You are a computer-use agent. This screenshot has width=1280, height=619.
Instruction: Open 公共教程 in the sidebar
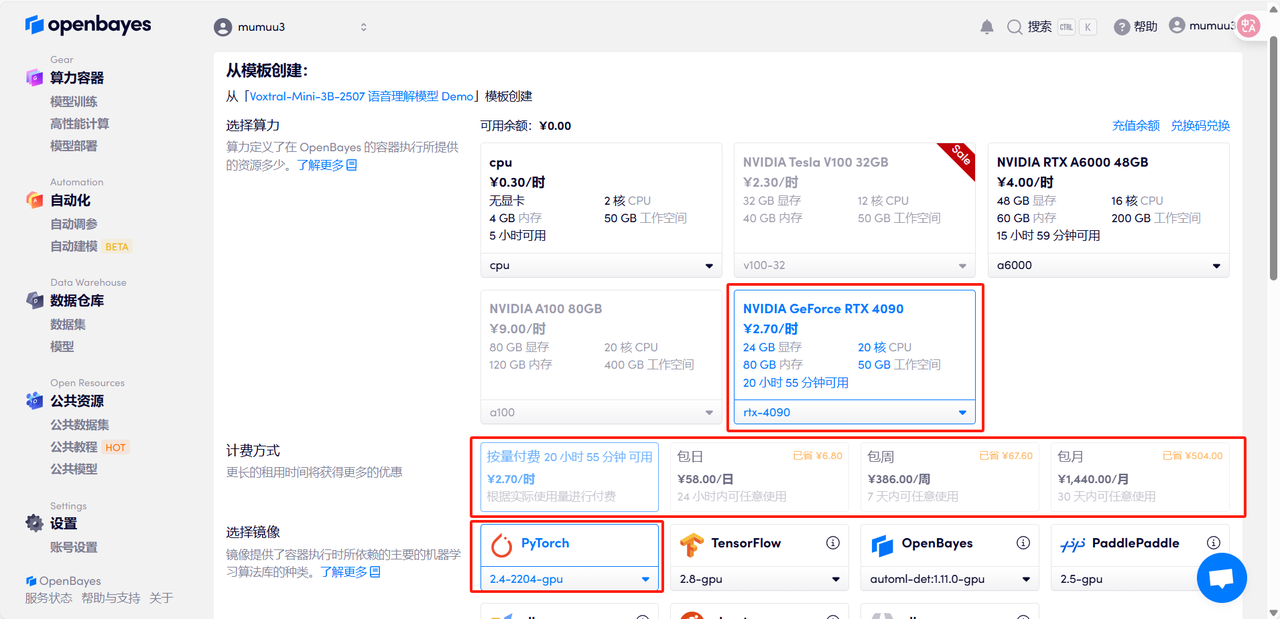pos(74,447)
